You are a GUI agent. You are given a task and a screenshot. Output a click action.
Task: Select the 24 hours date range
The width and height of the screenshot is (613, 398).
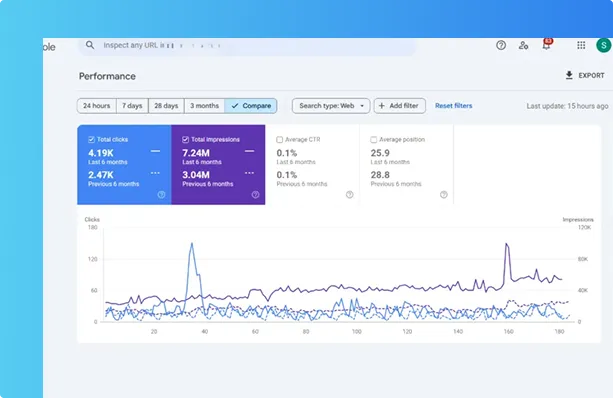(97, 106)
